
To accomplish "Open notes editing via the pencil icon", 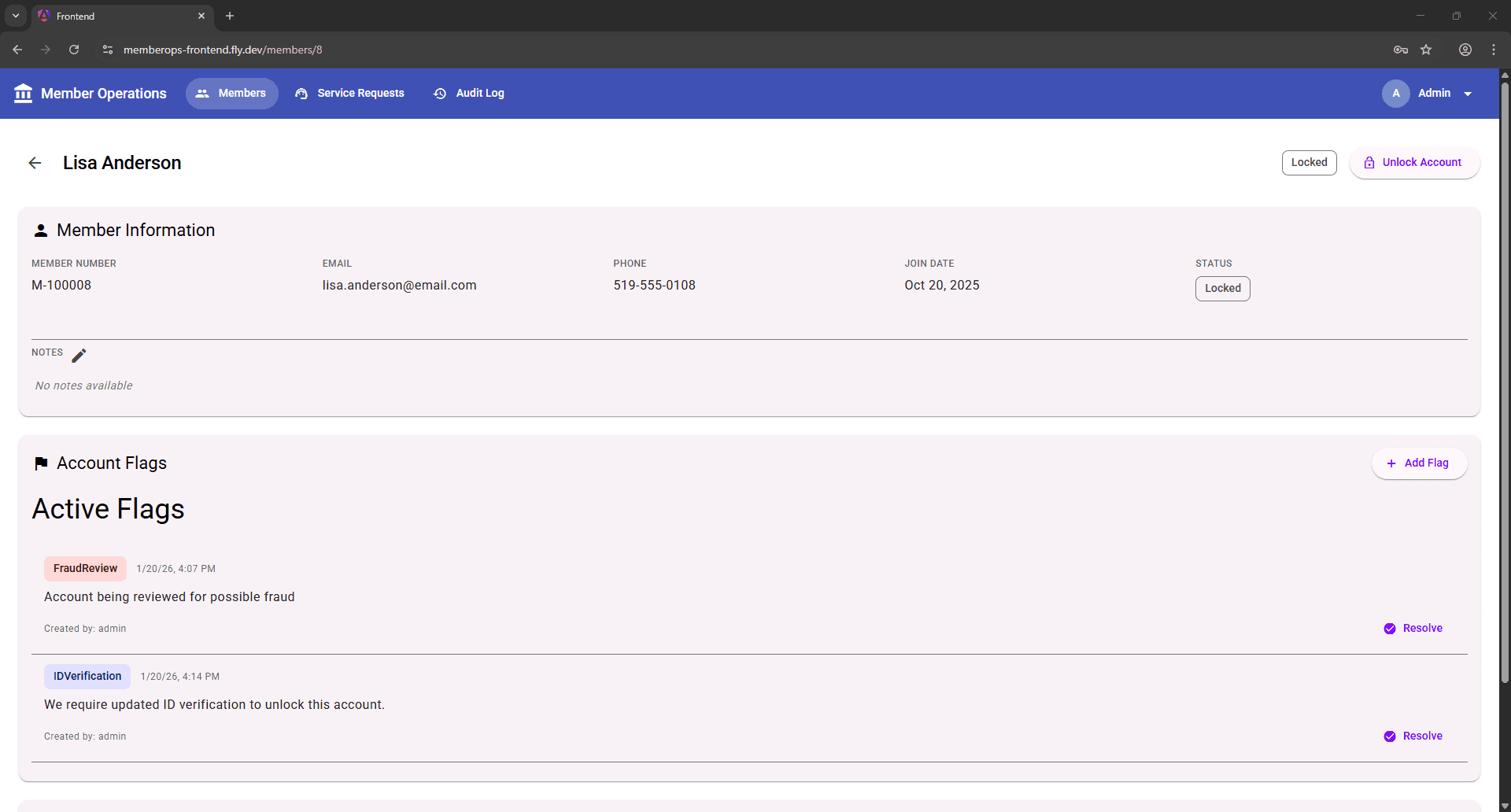I will tap(79, 355).
